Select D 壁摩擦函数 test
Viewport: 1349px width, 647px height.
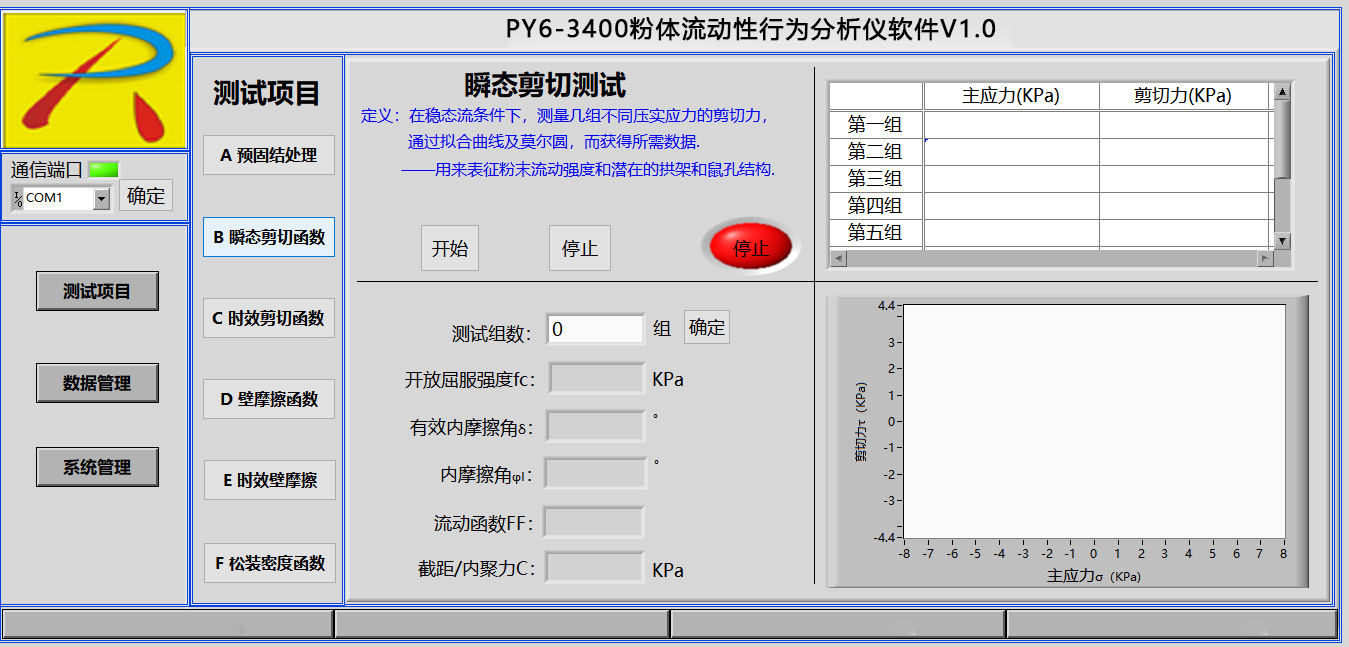pos(269,399)
